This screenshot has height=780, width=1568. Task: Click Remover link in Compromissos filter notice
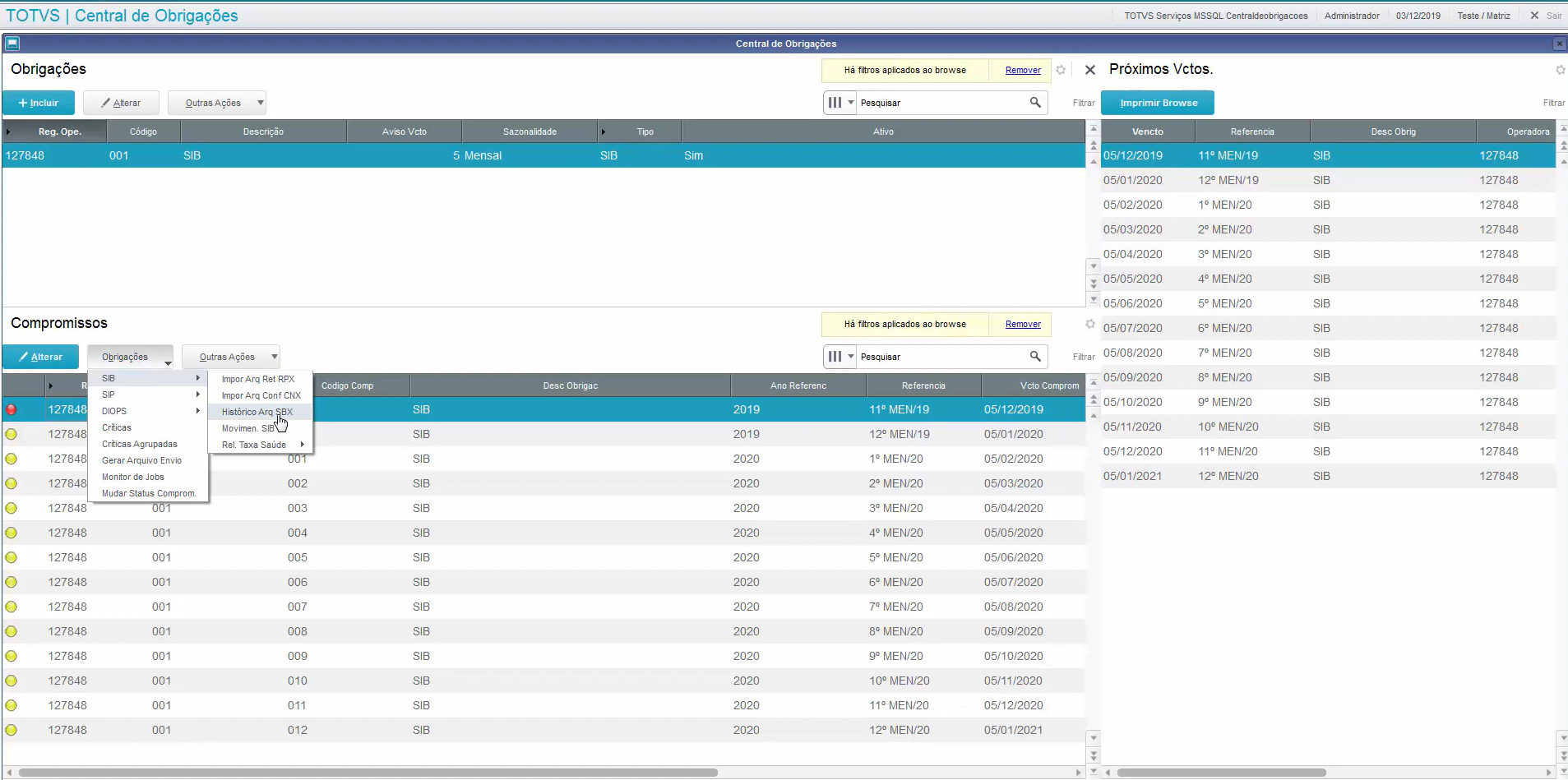1023,324
